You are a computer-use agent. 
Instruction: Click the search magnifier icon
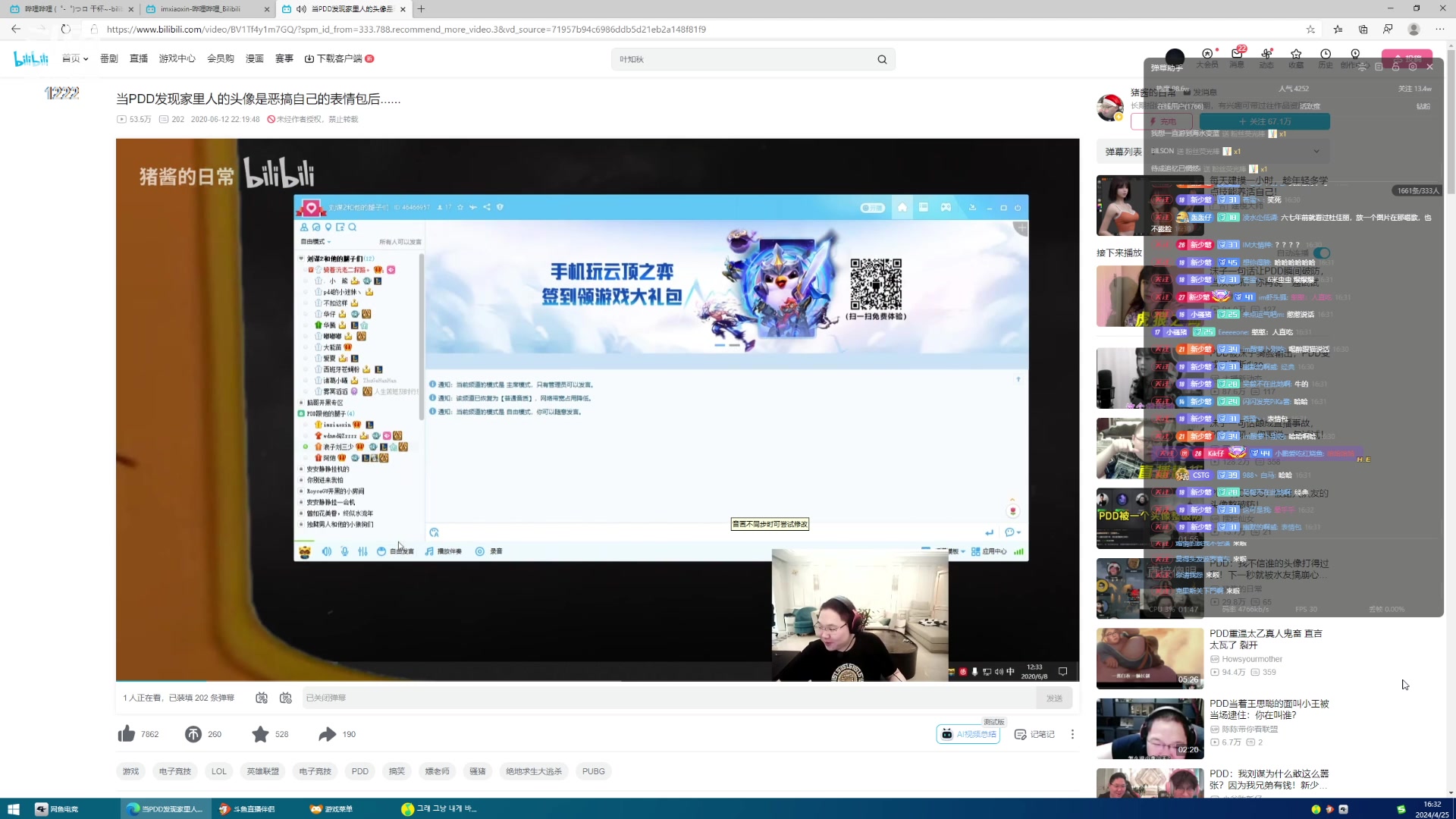tap(882, 59)
